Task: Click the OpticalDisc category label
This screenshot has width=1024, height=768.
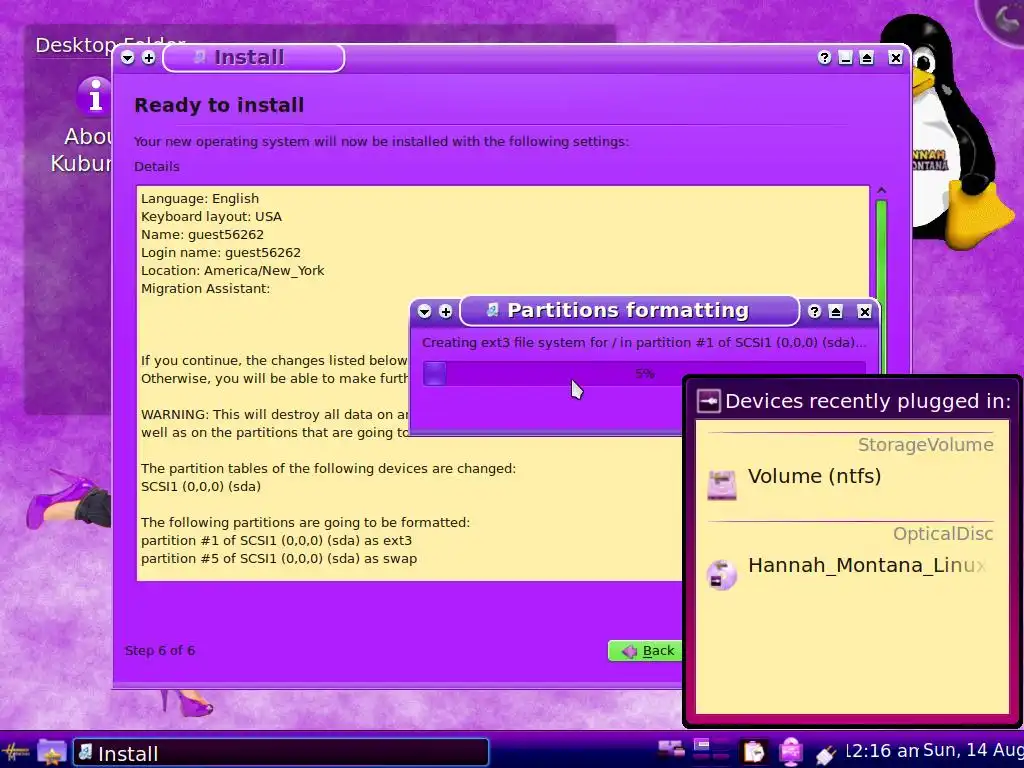Action: point(943,534)
